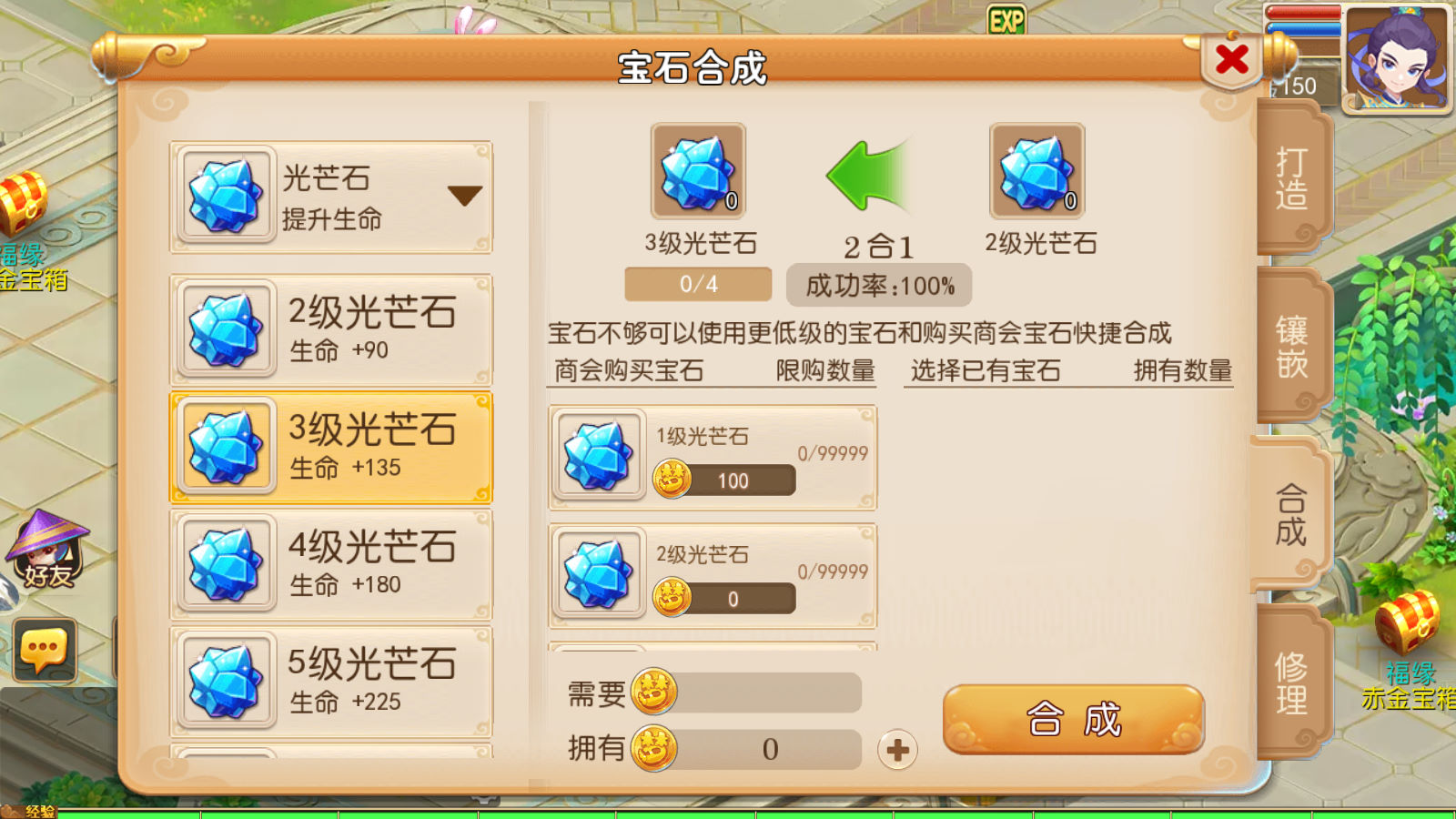Viewport: 1456px width, 819px height.
Task: Open the 好友 friends icon
Action: click(47, 551)
